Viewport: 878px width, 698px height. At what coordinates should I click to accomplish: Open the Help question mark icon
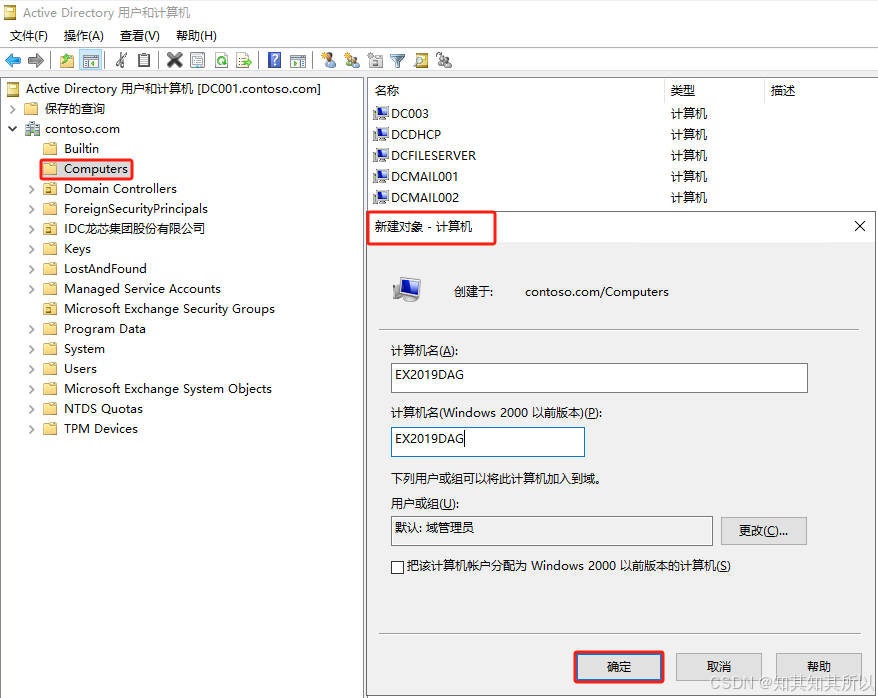(x=274, y=60)
